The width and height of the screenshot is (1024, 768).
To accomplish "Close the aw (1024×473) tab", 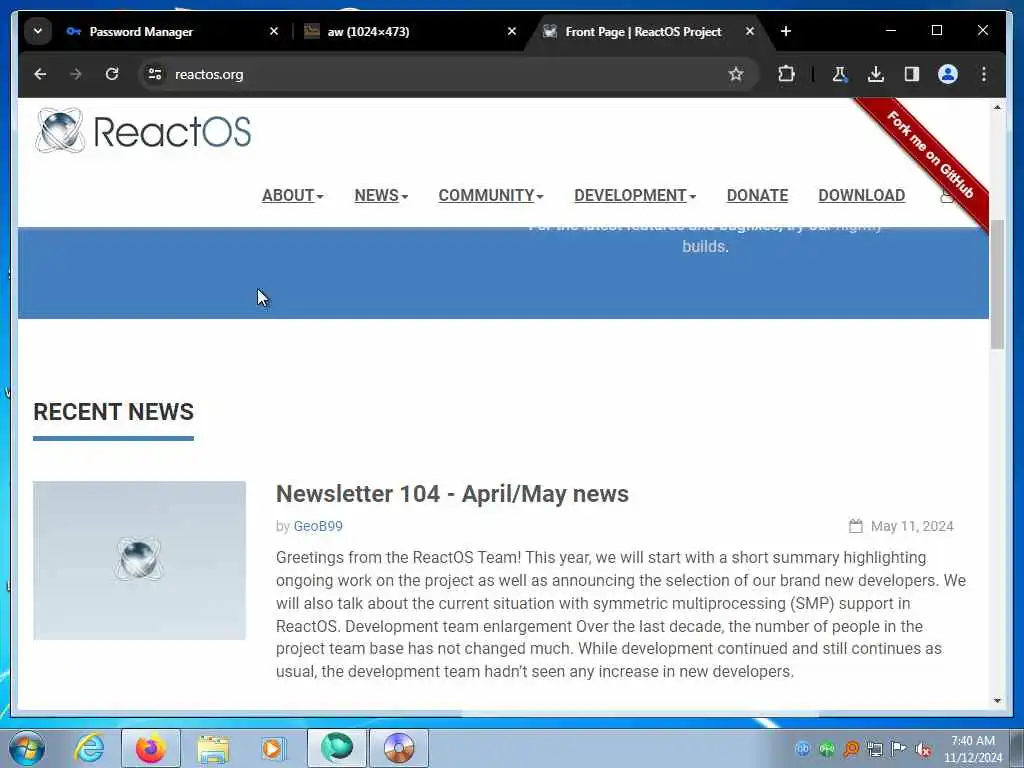I will [x=512, y=31].
